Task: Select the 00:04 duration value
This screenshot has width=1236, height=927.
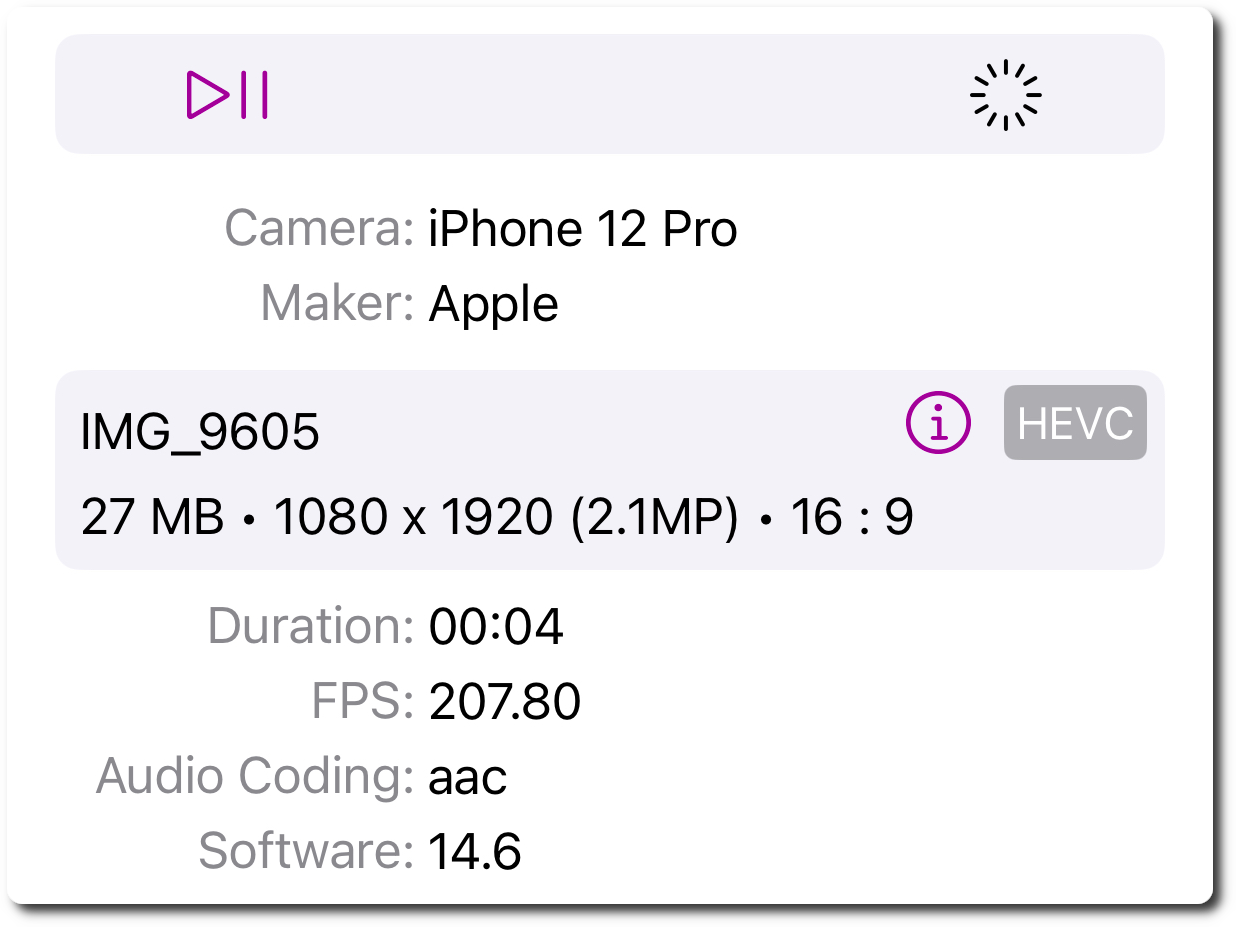Action: pos(496,627)
